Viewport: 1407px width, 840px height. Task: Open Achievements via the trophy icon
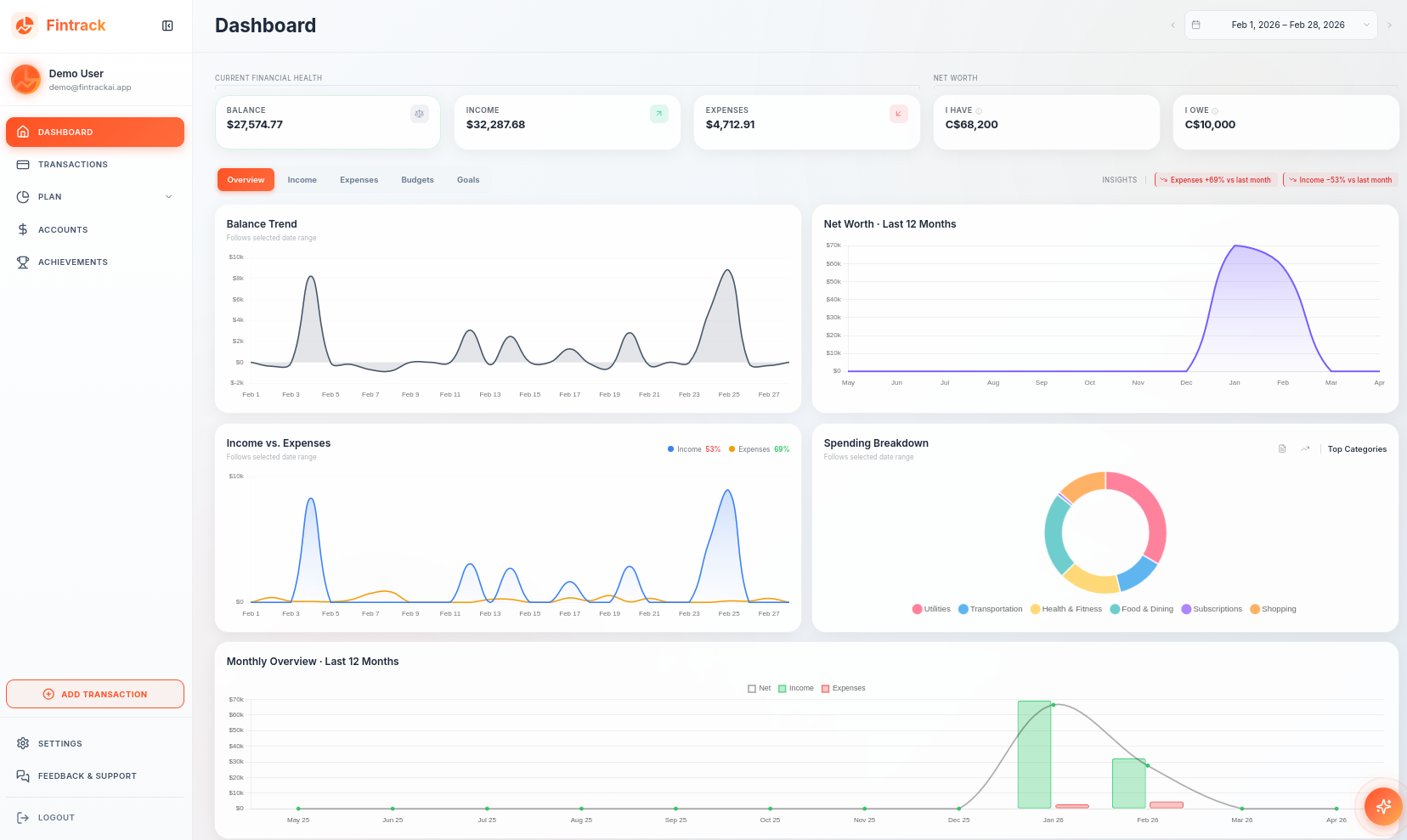(x=24, y=262)
